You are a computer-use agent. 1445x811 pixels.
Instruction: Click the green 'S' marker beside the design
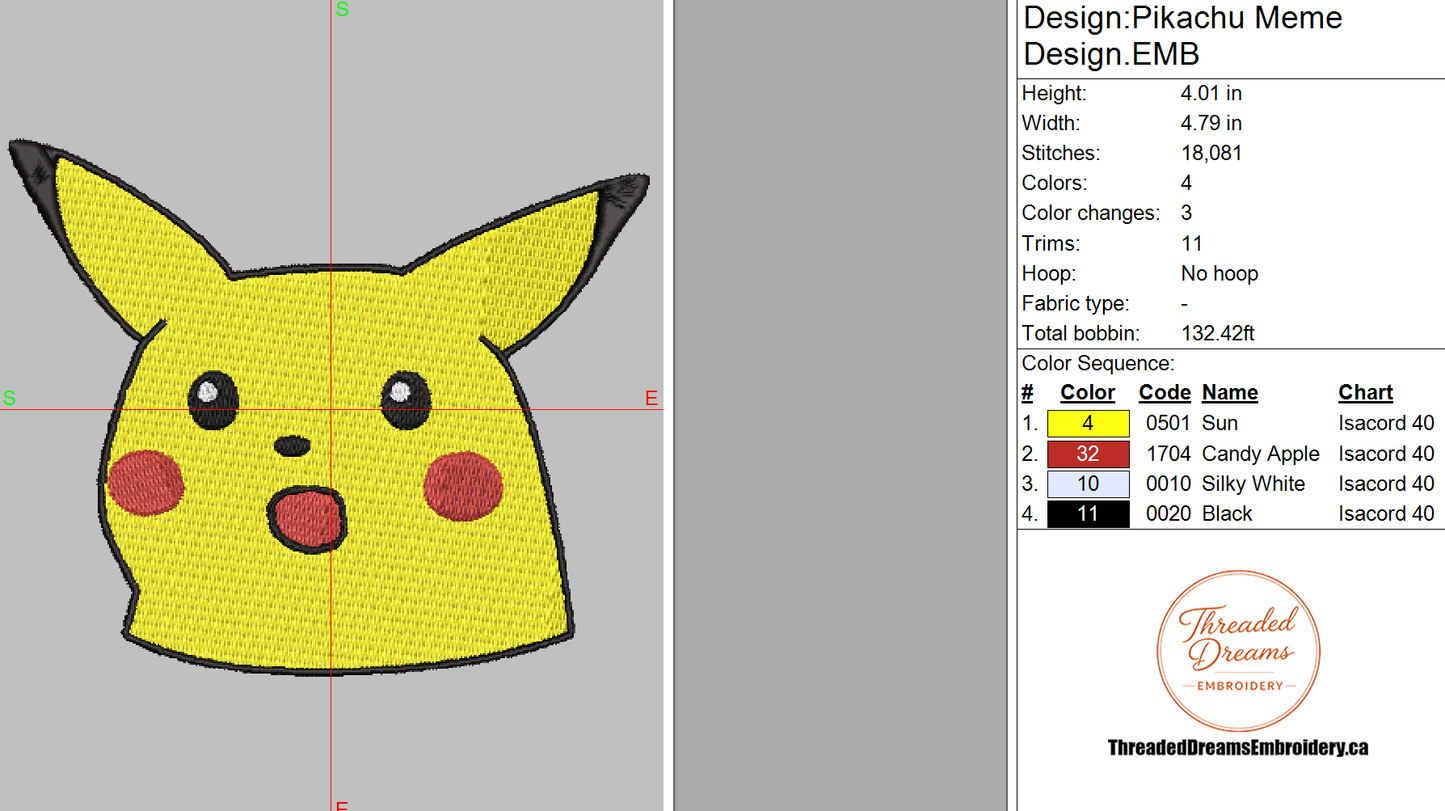tap(9, 399)
